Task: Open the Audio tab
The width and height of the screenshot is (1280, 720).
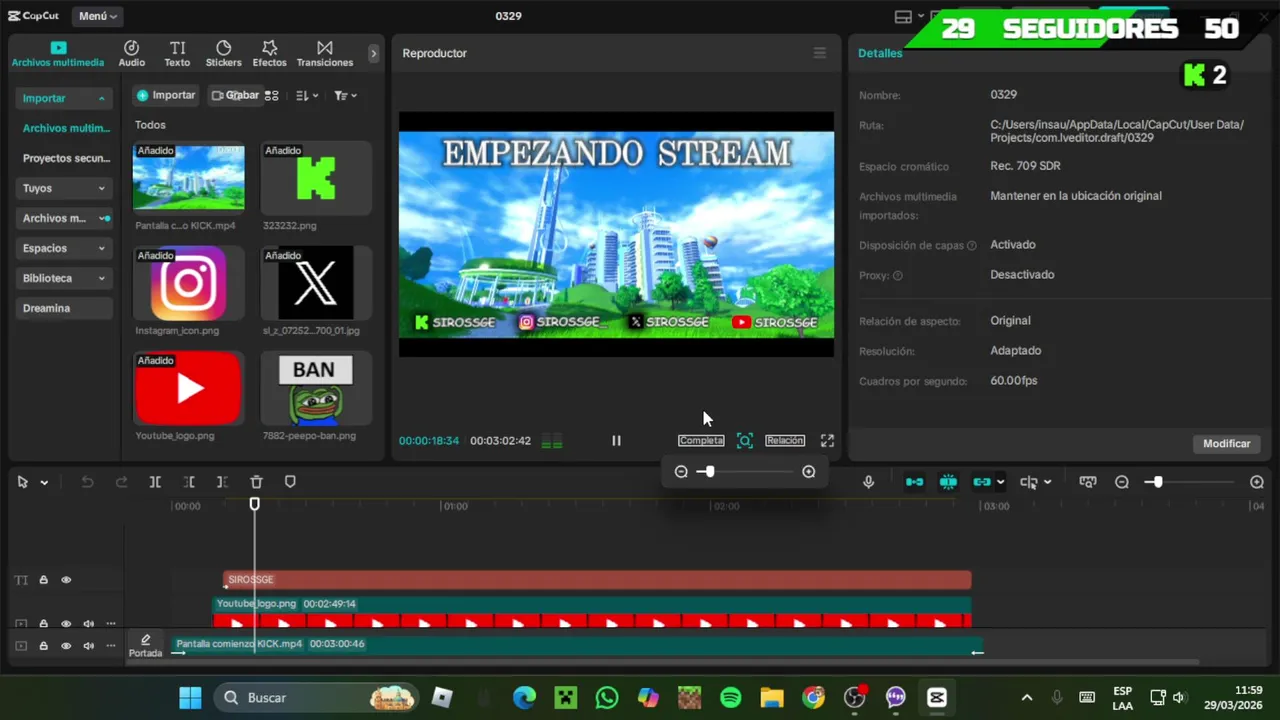Action: click(x=131, y=54)
